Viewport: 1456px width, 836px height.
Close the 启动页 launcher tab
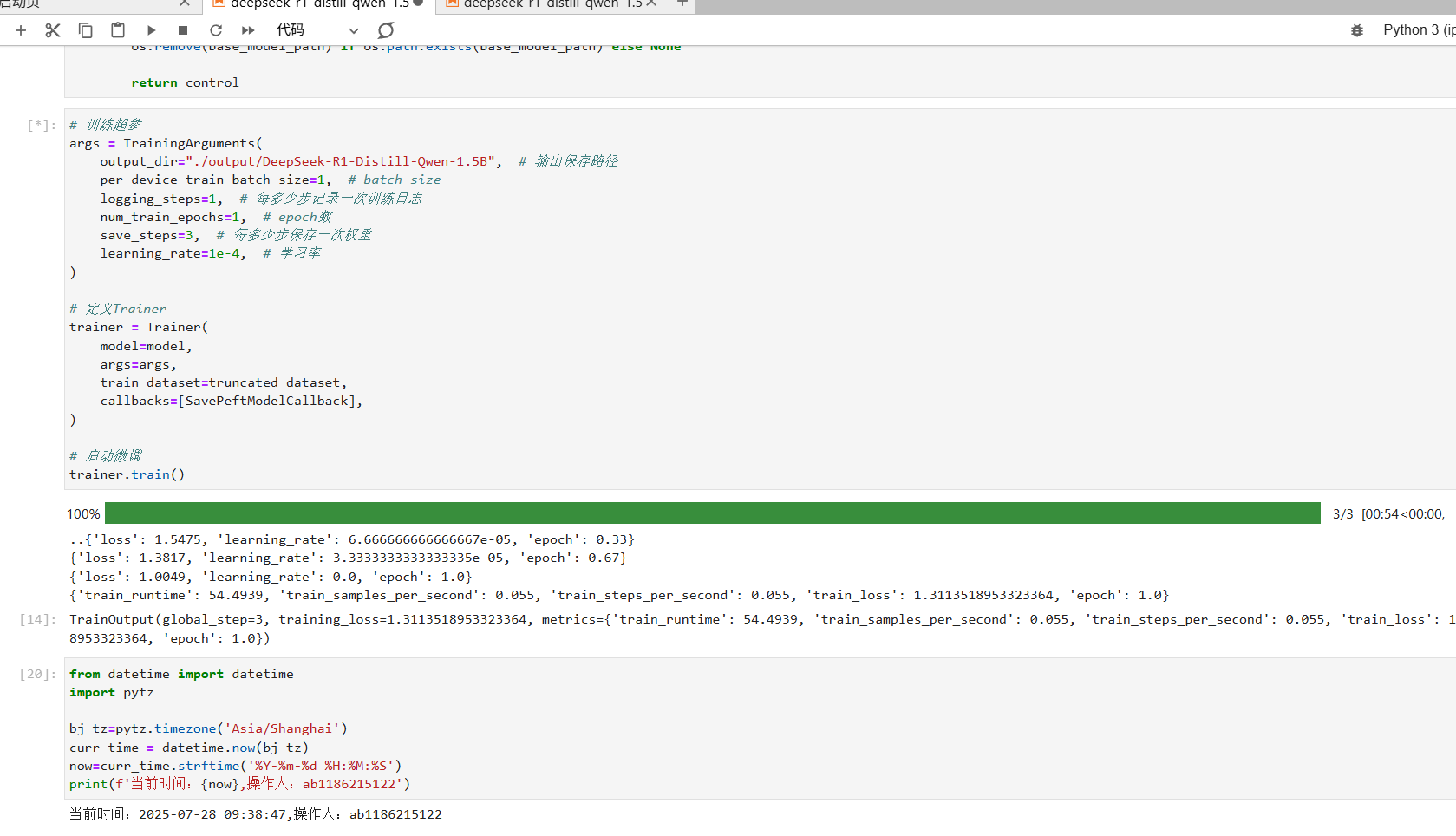click(185, 4)
